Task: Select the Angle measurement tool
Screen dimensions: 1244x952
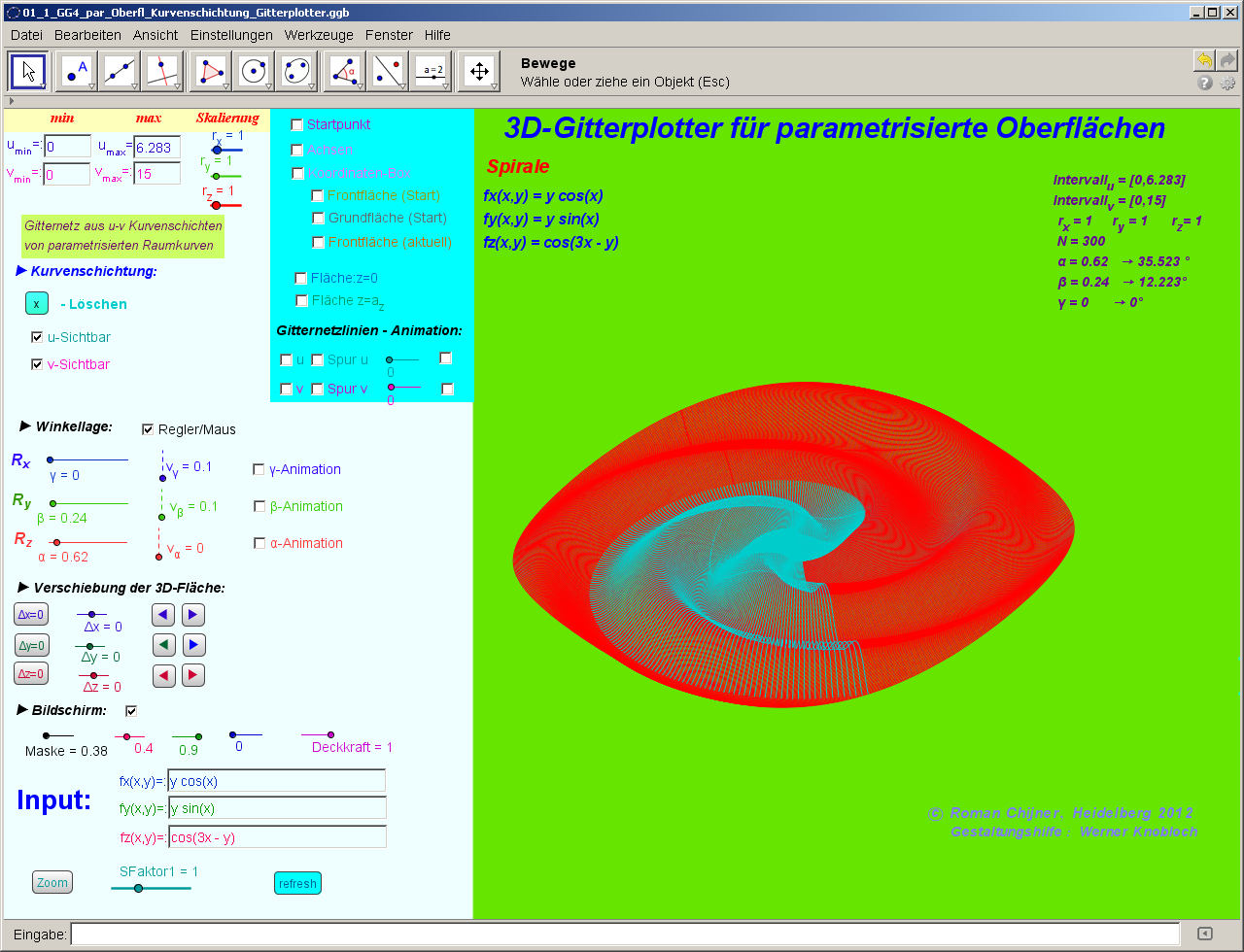Action: (x=343, y=71)
